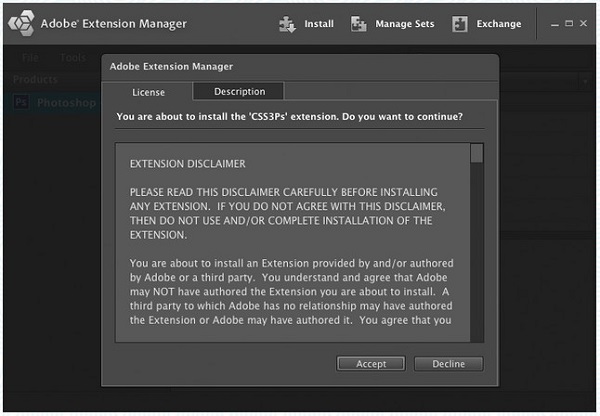600x416 pixels.
Task: Click the disclaimer scrollbar thumb
Action: pyautogui.click(x=477, y=153)
